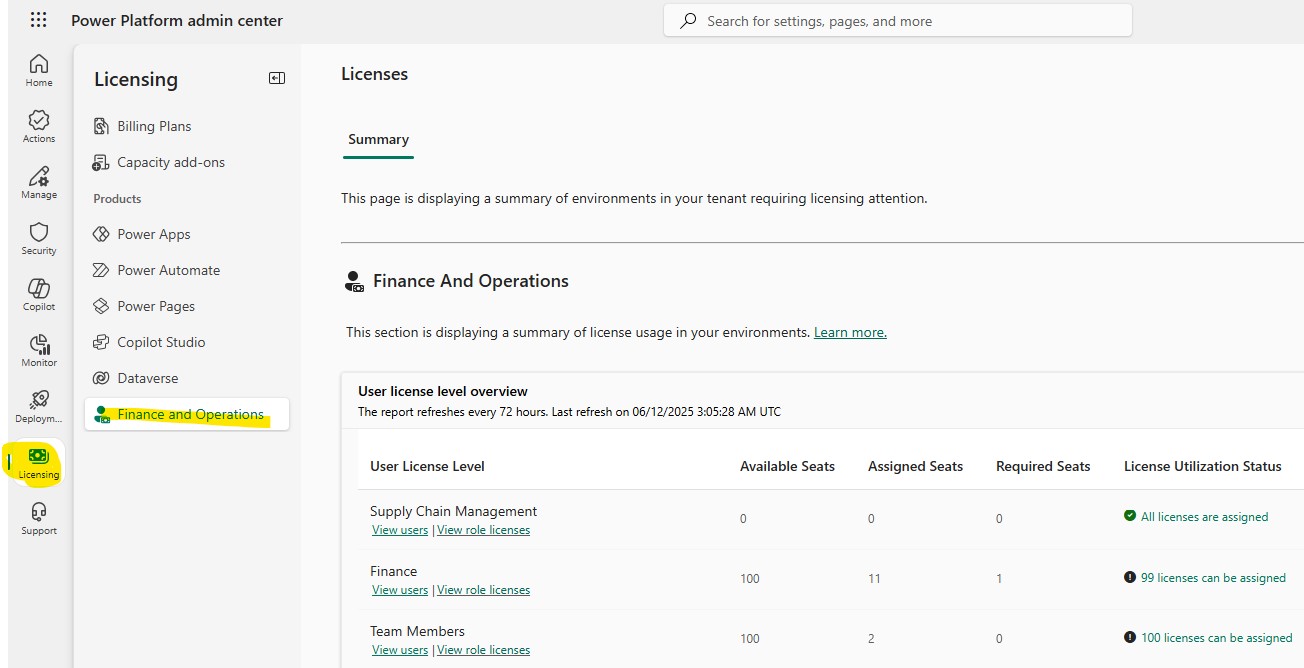Open Manage in the left rail

click(x=39, y=182)
